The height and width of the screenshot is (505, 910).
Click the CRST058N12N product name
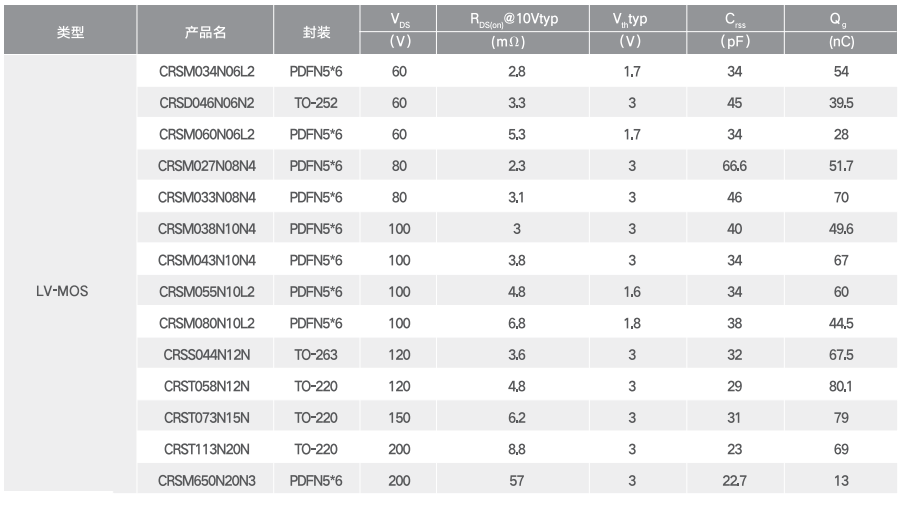tap(207, 386)
